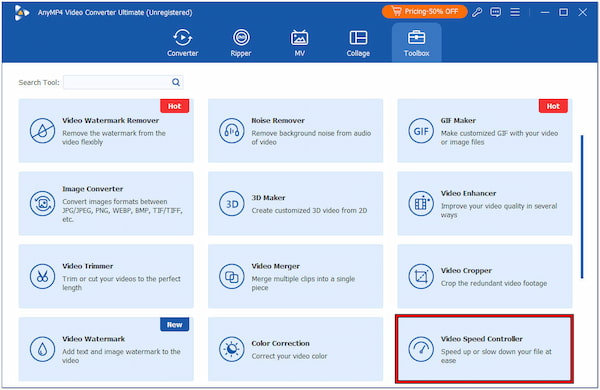Viewport: 600px width, 390px height.
Task: Select the Toolbox tab
Action: 417,43
